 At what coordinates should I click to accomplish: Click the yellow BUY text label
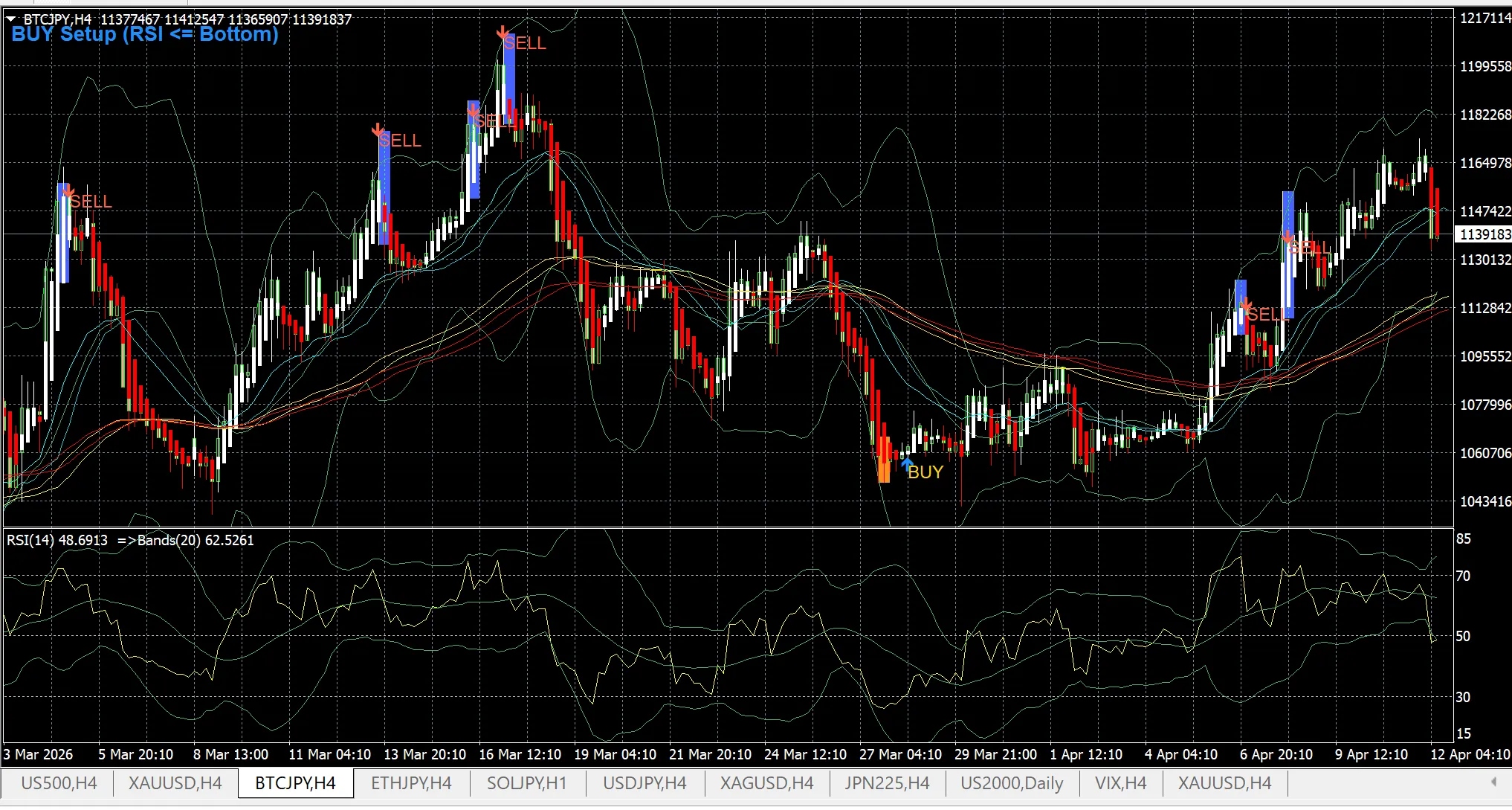pyautogui.click(x=926, y=472)
